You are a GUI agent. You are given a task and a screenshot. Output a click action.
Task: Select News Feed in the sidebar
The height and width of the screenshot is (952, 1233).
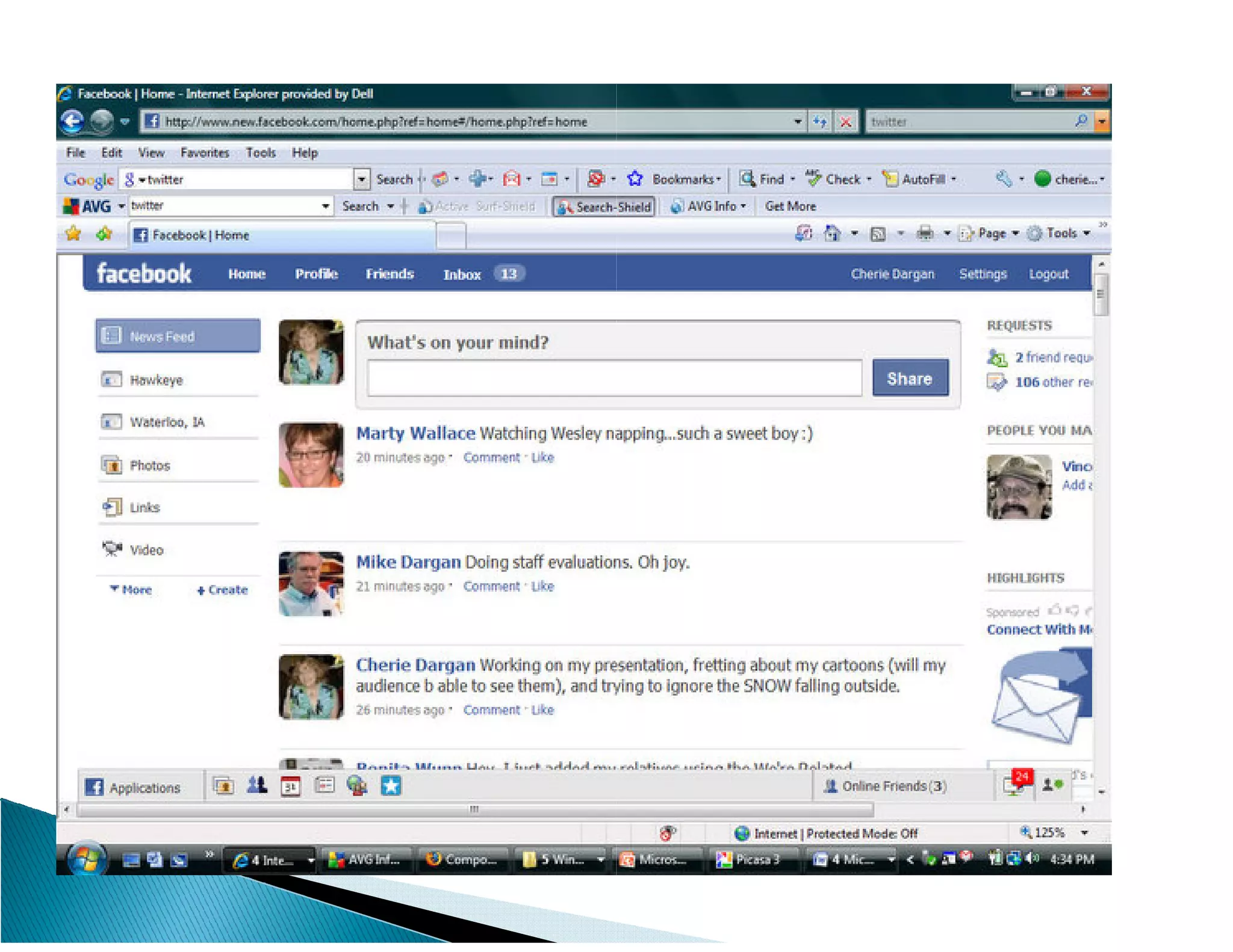178,336
